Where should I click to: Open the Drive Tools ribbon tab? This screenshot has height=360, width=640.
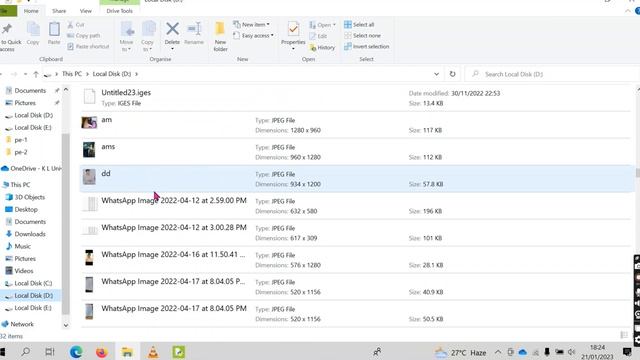[x=120, y=11]
